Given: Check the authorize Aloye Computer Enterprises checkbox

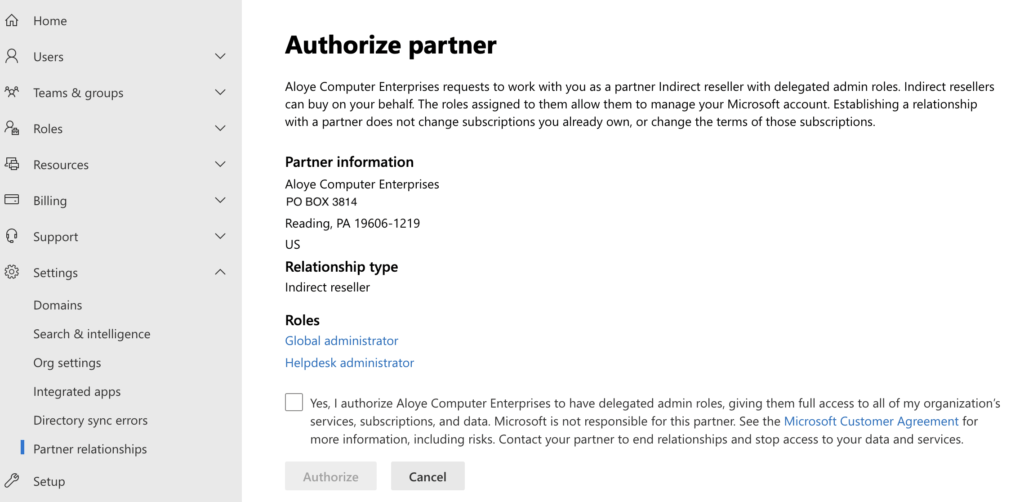Looking at the screenshot, I should click(294, 402).
